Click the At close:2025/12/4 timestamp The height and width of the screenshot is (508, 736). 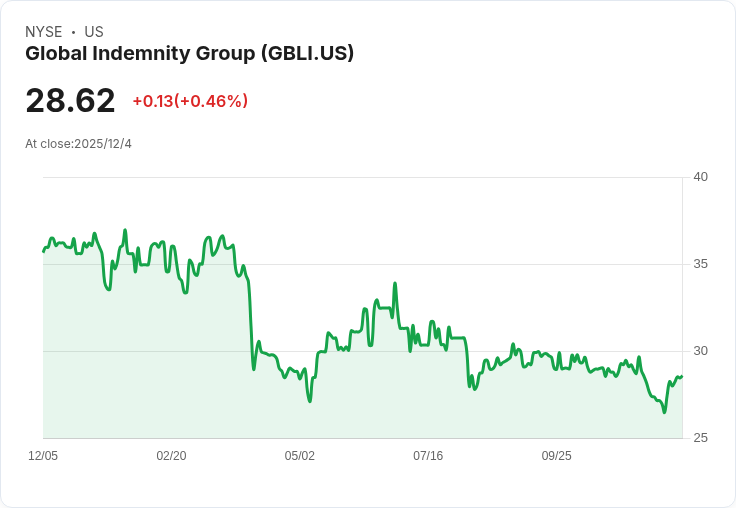click(78, 144)
